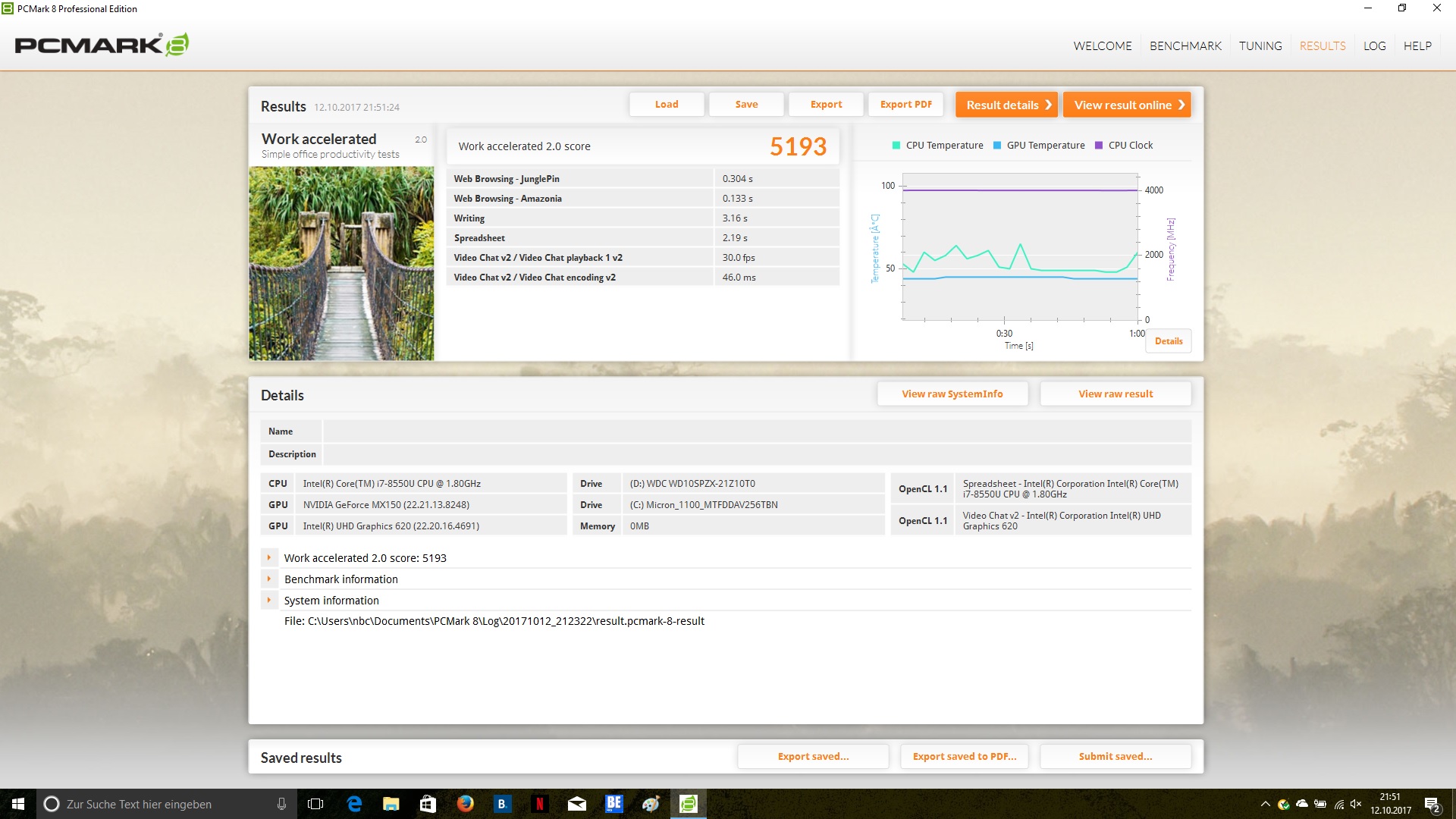Switch to the BENCHMARK tab
Viewport: 1456px width, 819px height.
1185,45
